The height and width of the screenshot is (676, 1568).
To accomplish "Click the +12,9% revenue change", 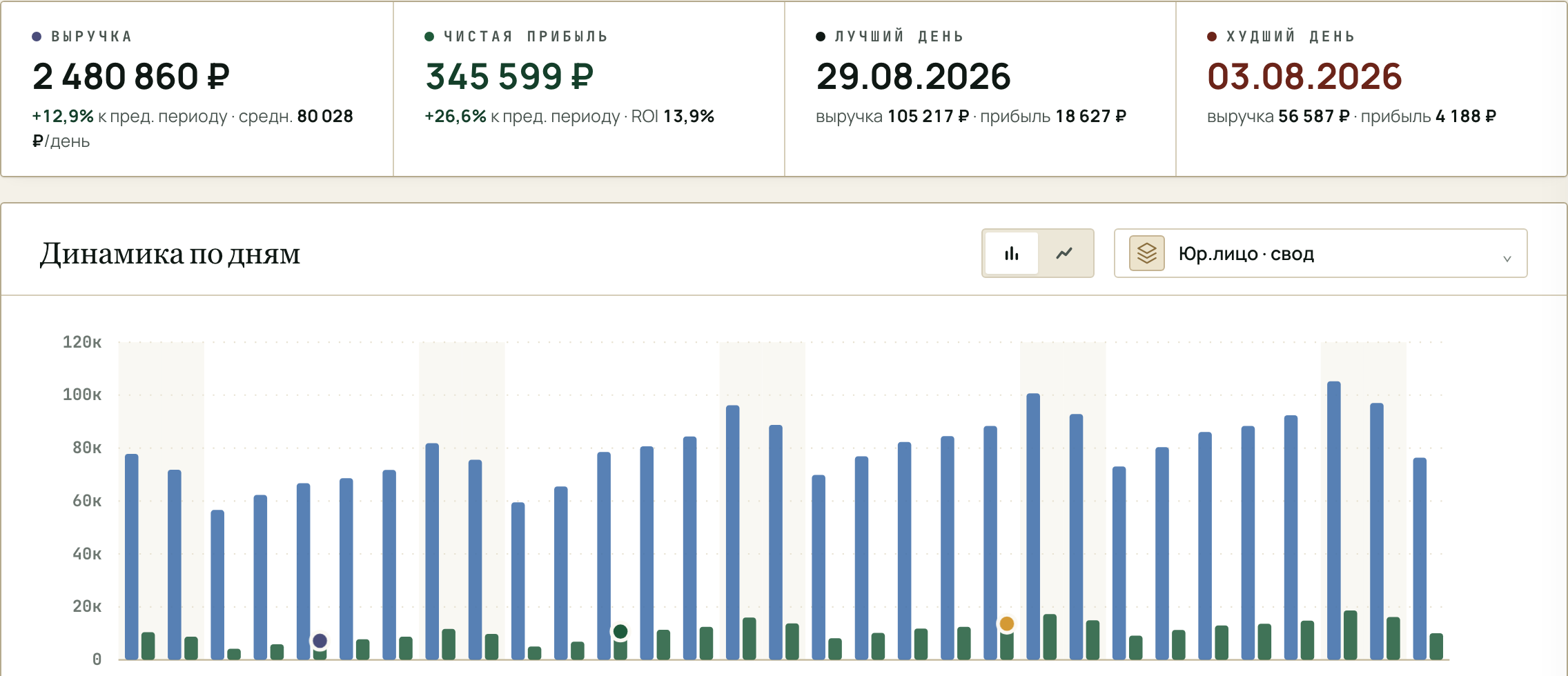I will click(63, 116).
